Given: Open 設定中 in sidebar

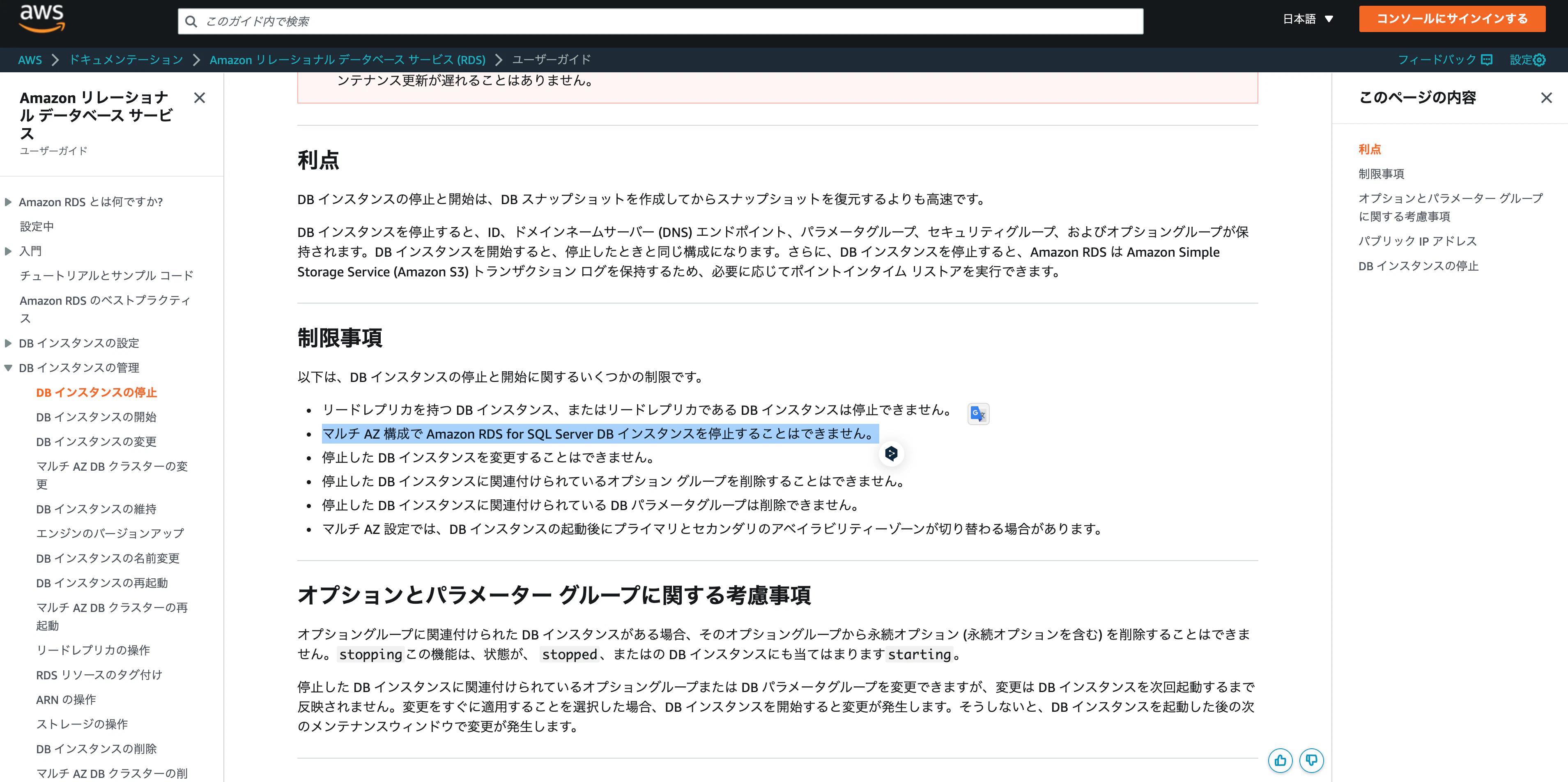Looking at the screenshot, I should (37, 226).
